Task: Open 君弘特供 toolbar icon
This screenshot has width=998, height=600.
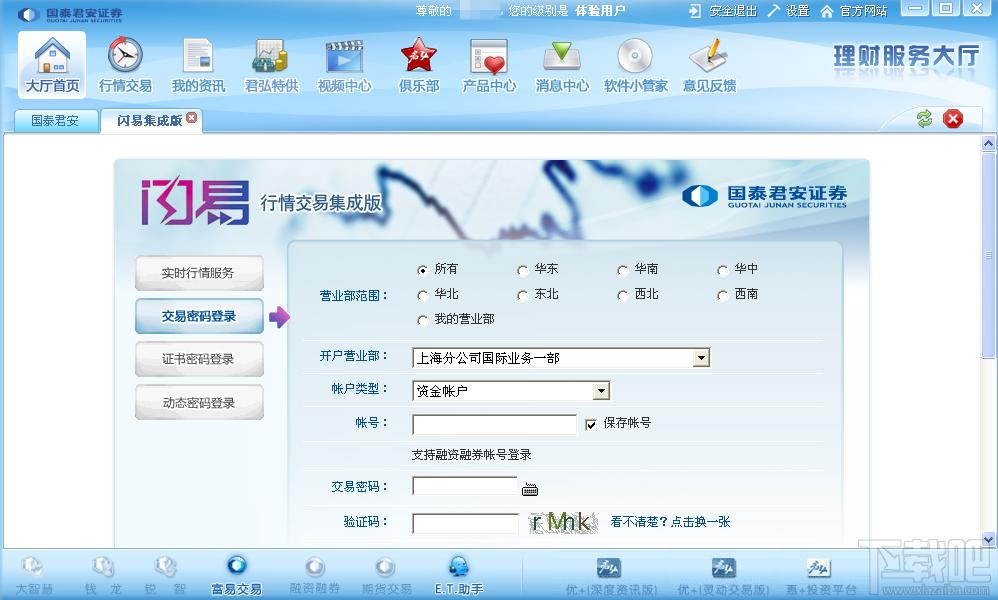Action: tap(272, 64)
